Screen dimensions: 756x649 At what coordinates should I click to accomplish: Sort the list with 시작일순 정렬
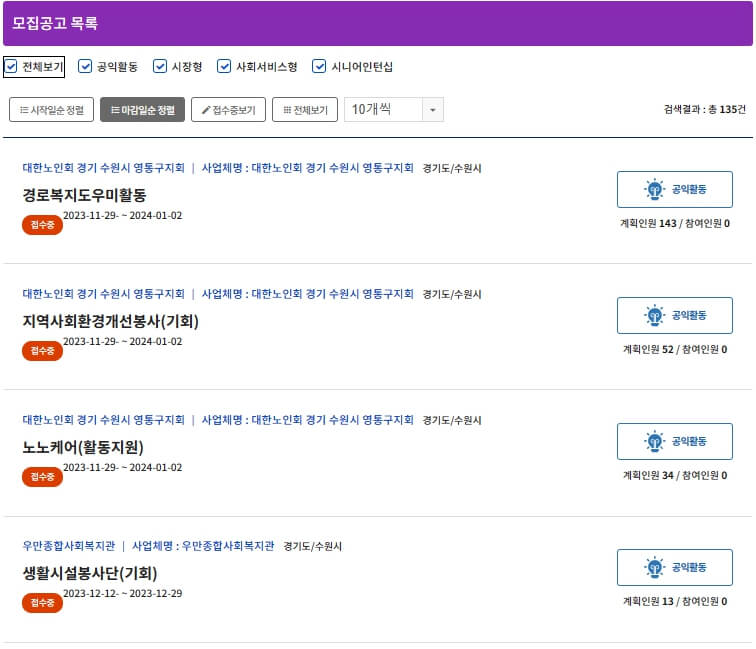(51, 110)
